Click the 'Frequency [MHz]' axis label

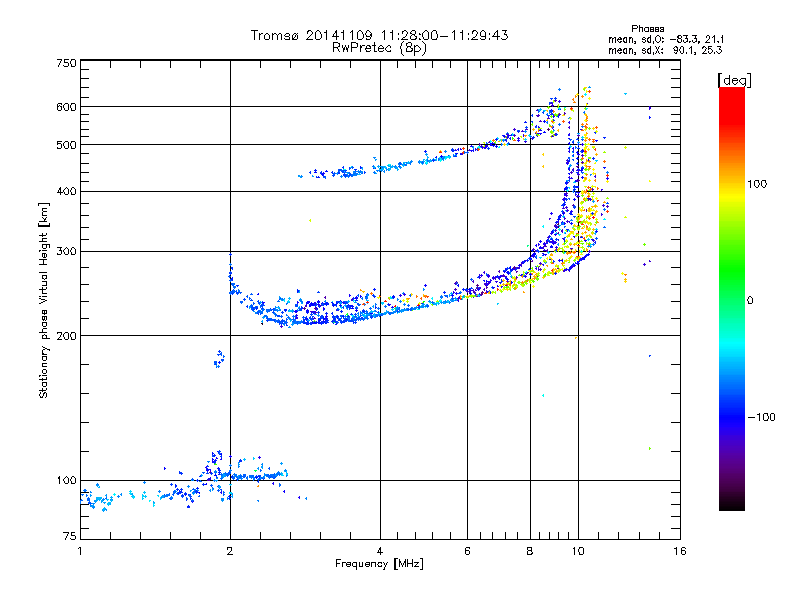379,564
